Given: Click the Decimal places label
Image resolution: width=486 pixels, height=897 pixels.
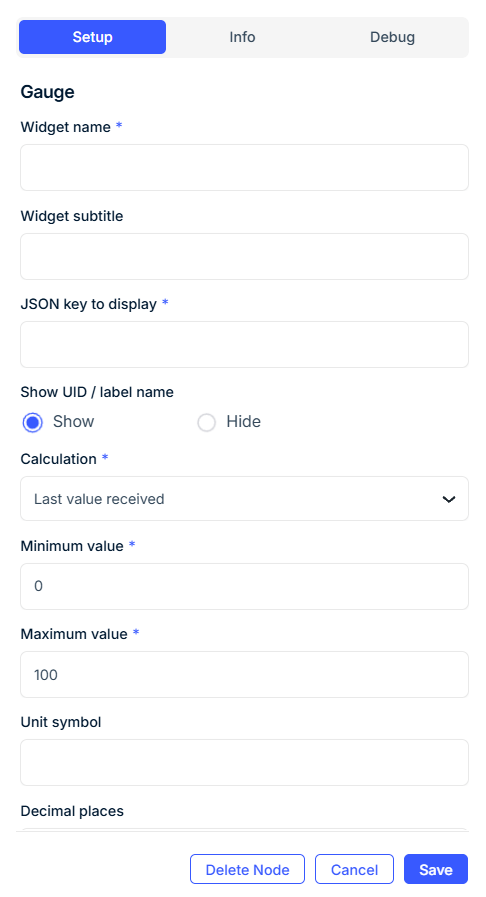Looking at the screenshot, I should (72, 811).
